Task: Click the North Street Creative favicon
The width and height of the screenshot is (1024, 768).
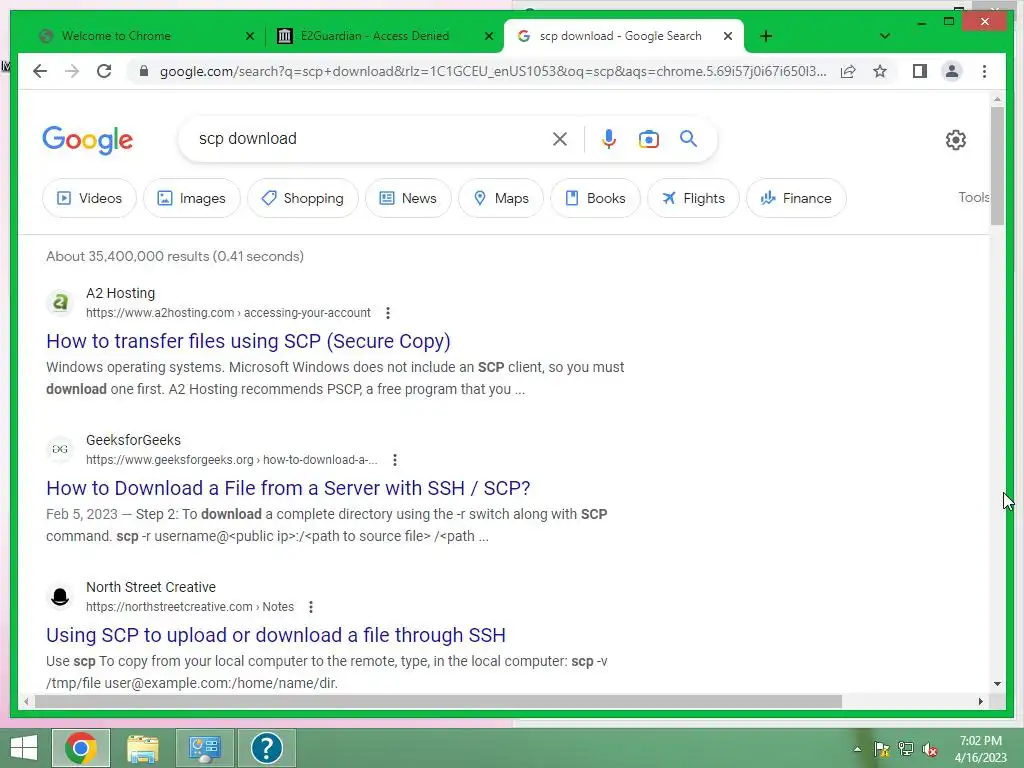Action: (x=60, y=596)
